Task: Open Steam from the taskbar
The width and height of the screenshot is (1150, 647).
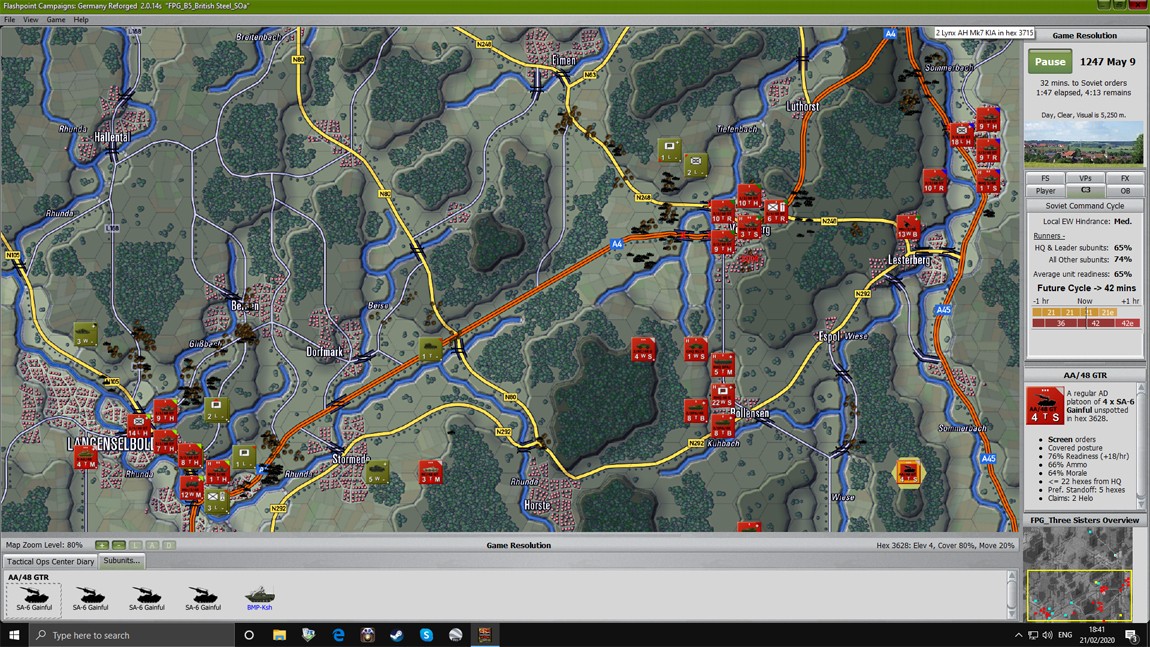Action: (397, 635)
